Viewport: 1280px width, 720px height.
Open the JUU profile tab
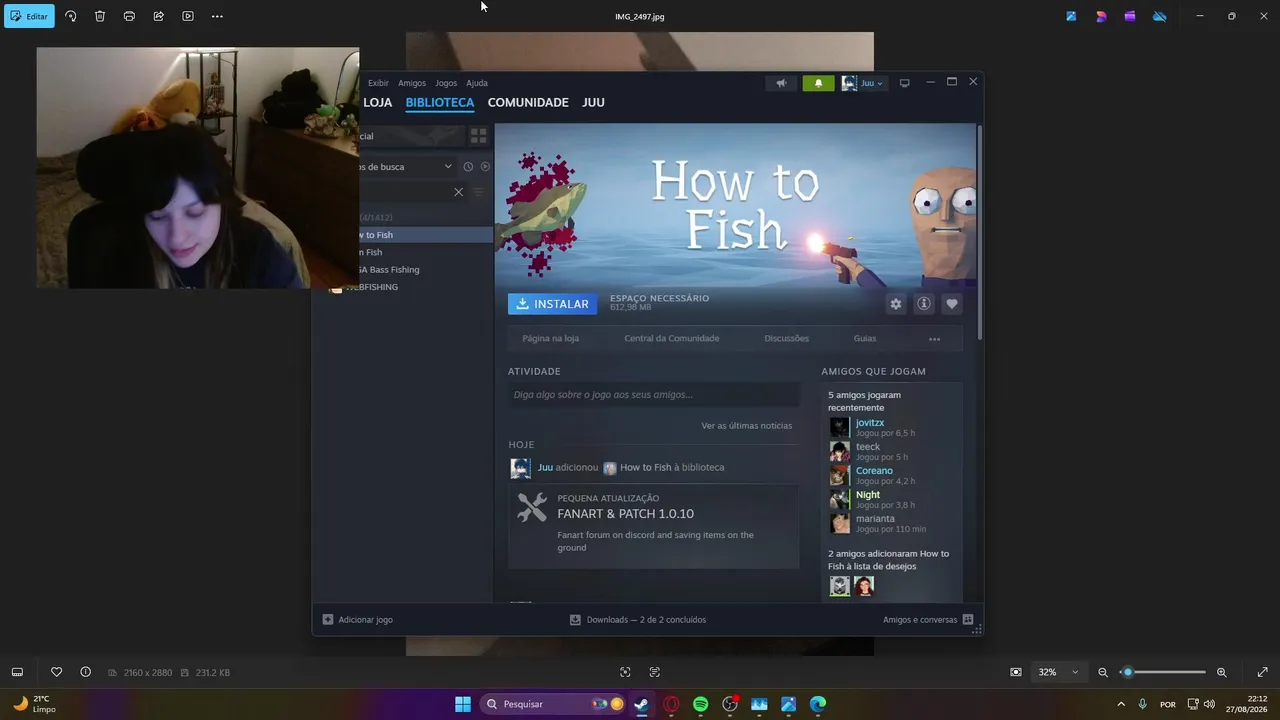[x=593, y=102]
